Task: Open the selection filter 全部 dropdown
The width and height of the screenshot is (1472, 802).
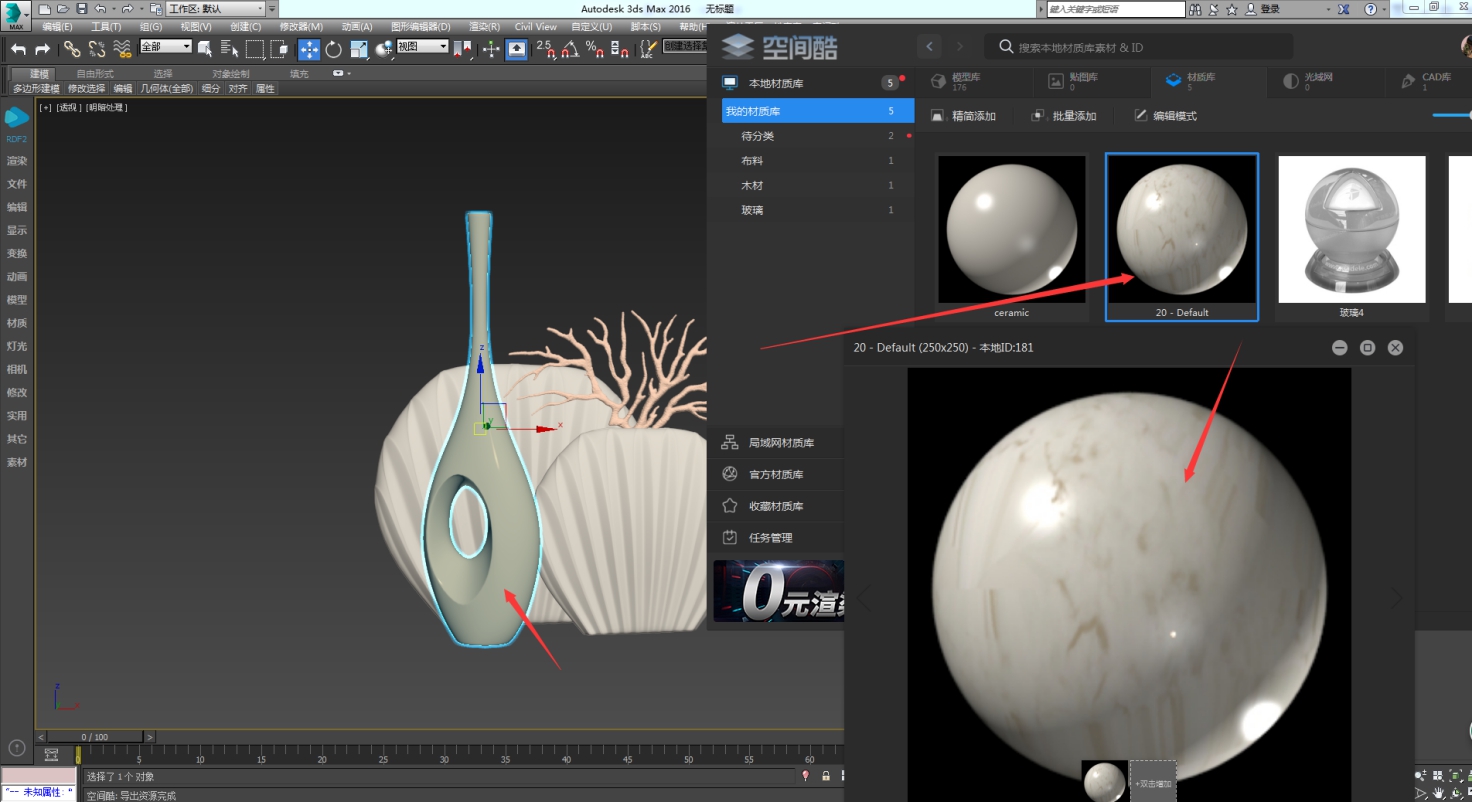Action: [165, 46]
